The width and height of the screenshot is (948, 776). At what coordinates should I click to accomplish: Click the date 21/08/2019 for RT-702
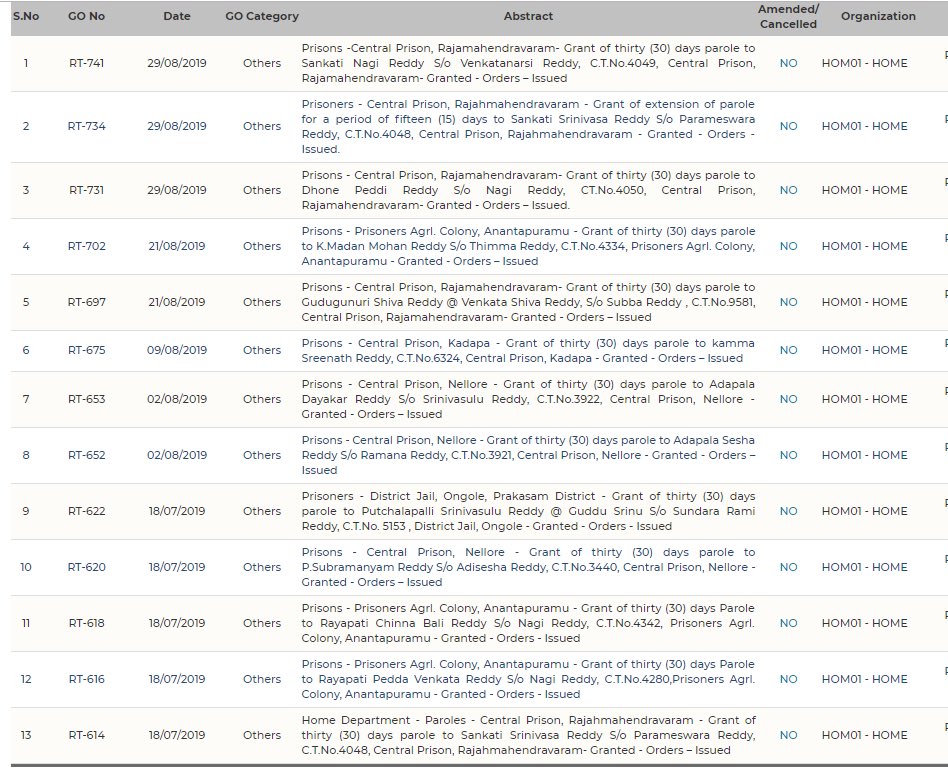(177, 247)
